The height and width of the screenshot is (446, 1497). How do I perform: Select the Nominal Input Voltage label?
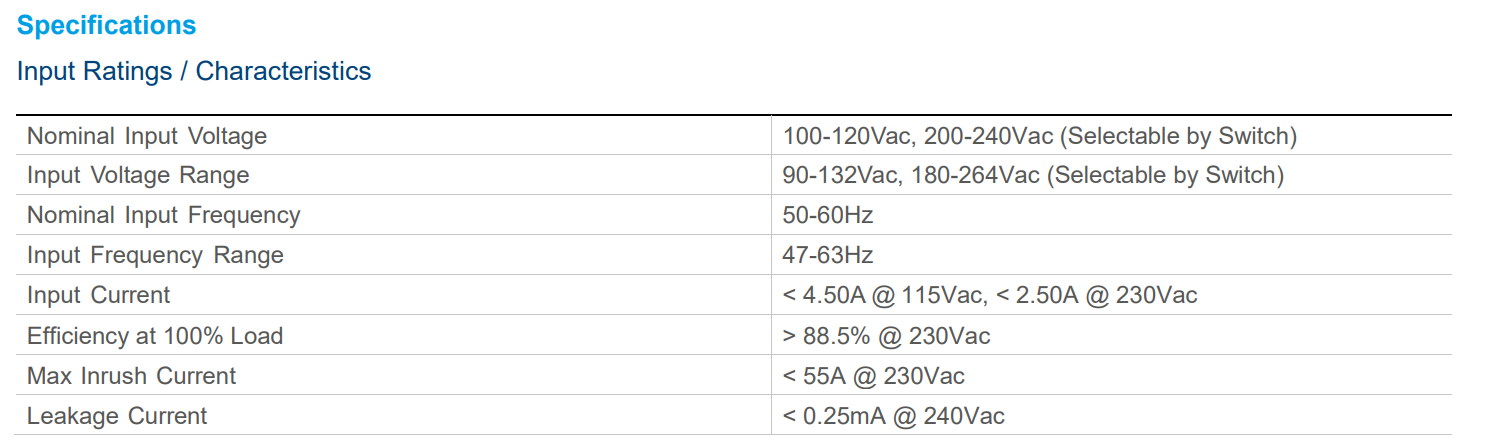click(147, 136)
